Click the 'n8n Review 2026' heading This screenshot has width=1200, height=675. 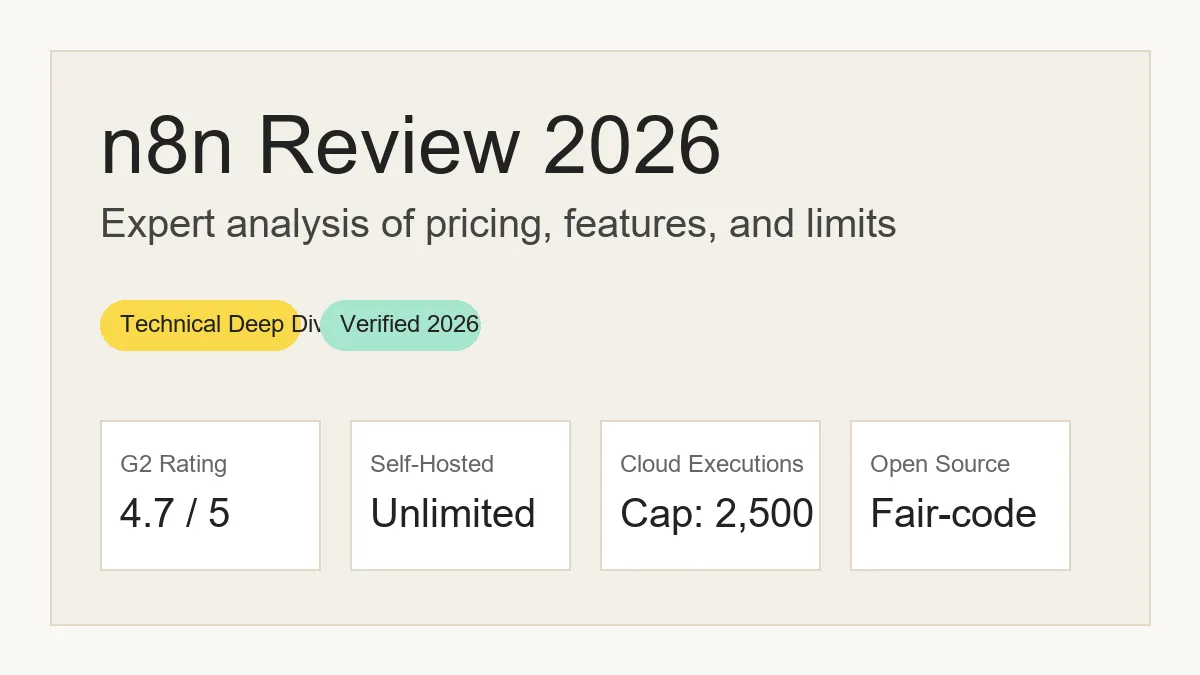click(411, 146)
